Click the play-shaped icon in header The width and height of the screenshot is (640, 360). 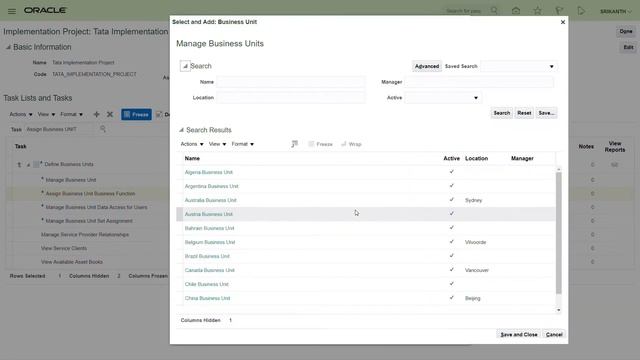coord(581,11)
